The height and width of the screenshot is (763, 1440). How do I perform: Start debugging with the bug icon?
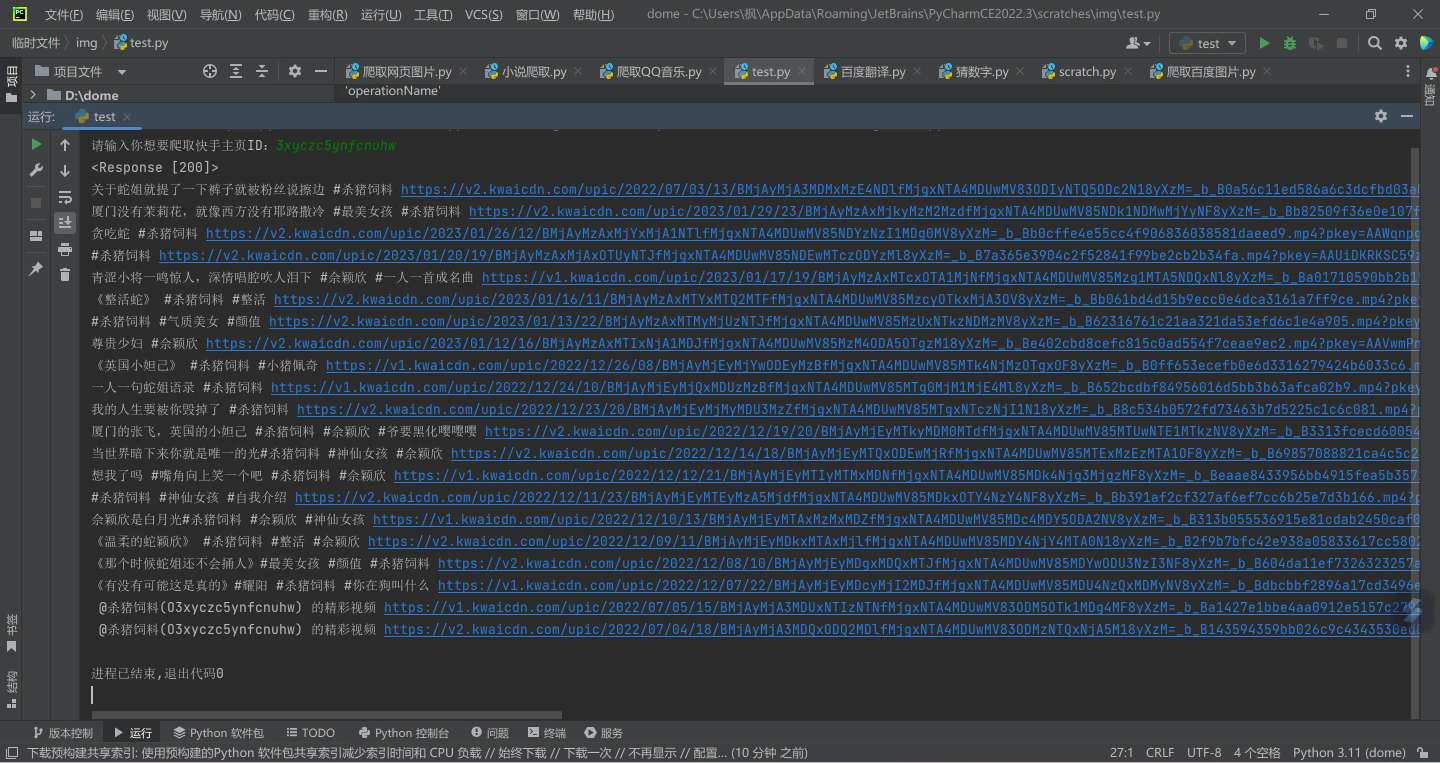pos(1288,42)
